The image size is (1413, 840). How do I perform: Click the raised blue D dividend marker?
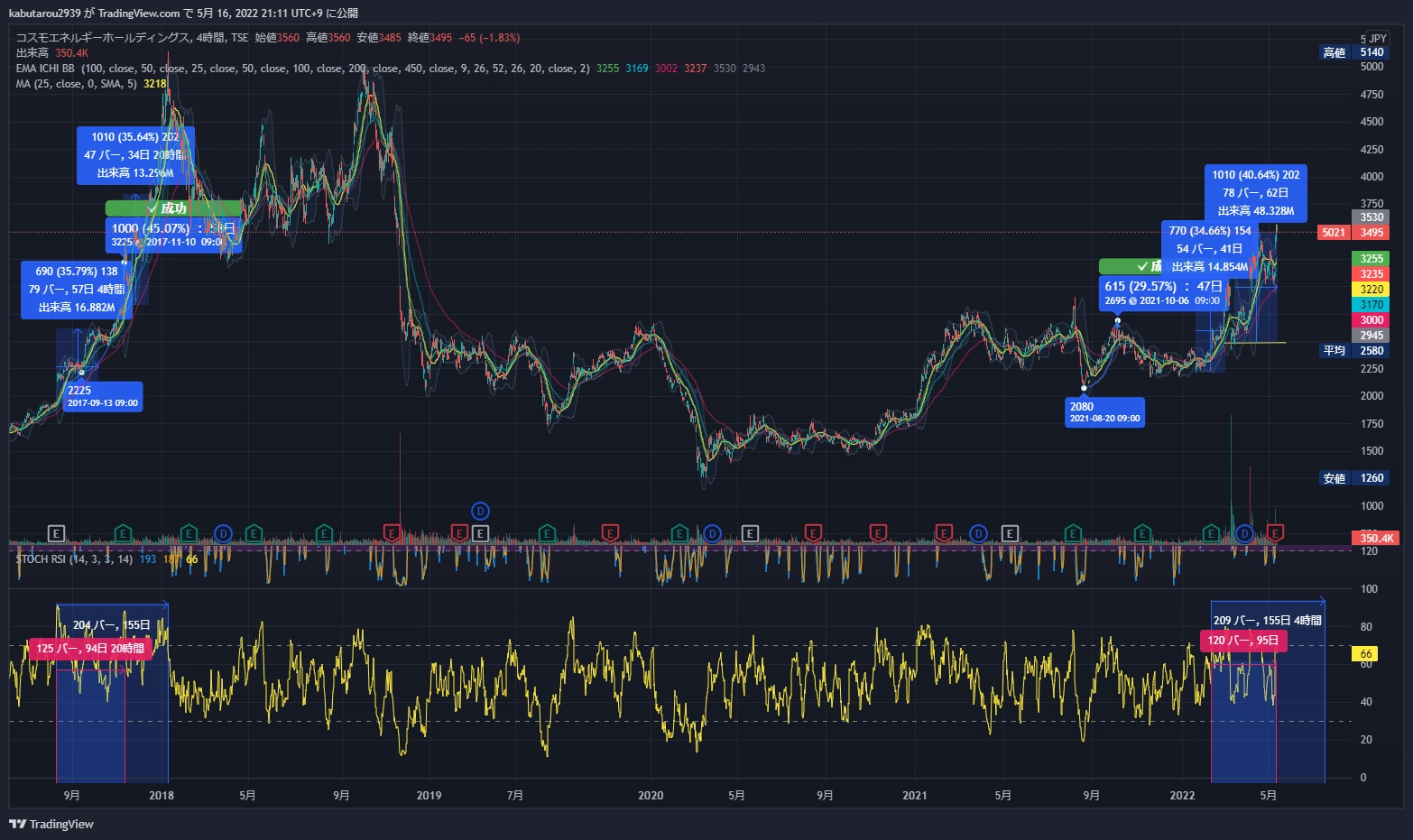[480, 512]
